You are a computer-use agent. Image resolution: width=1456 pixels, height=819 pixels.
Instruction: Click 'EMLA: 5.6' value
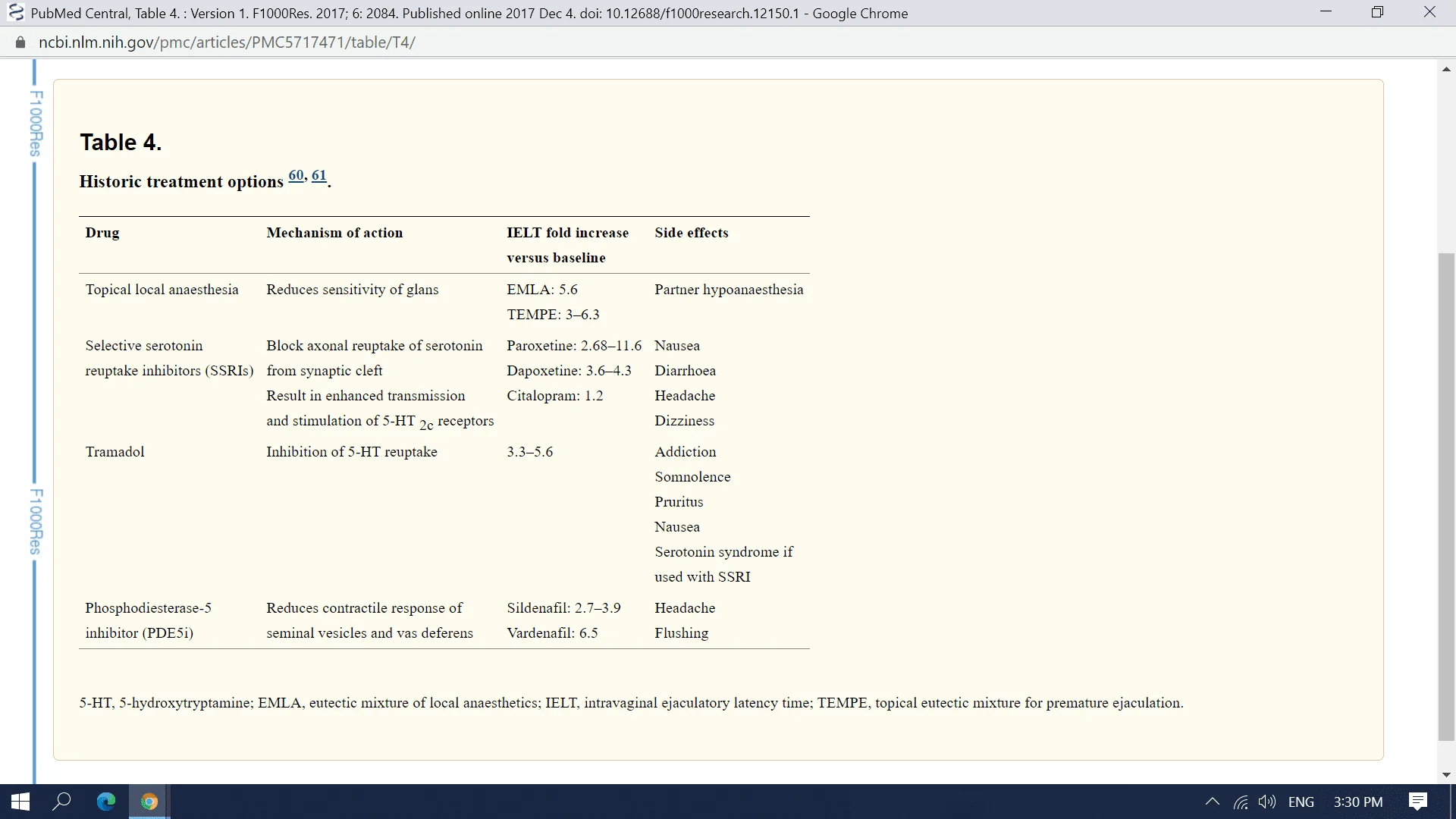pyautogui.click(x=542, y=290)
